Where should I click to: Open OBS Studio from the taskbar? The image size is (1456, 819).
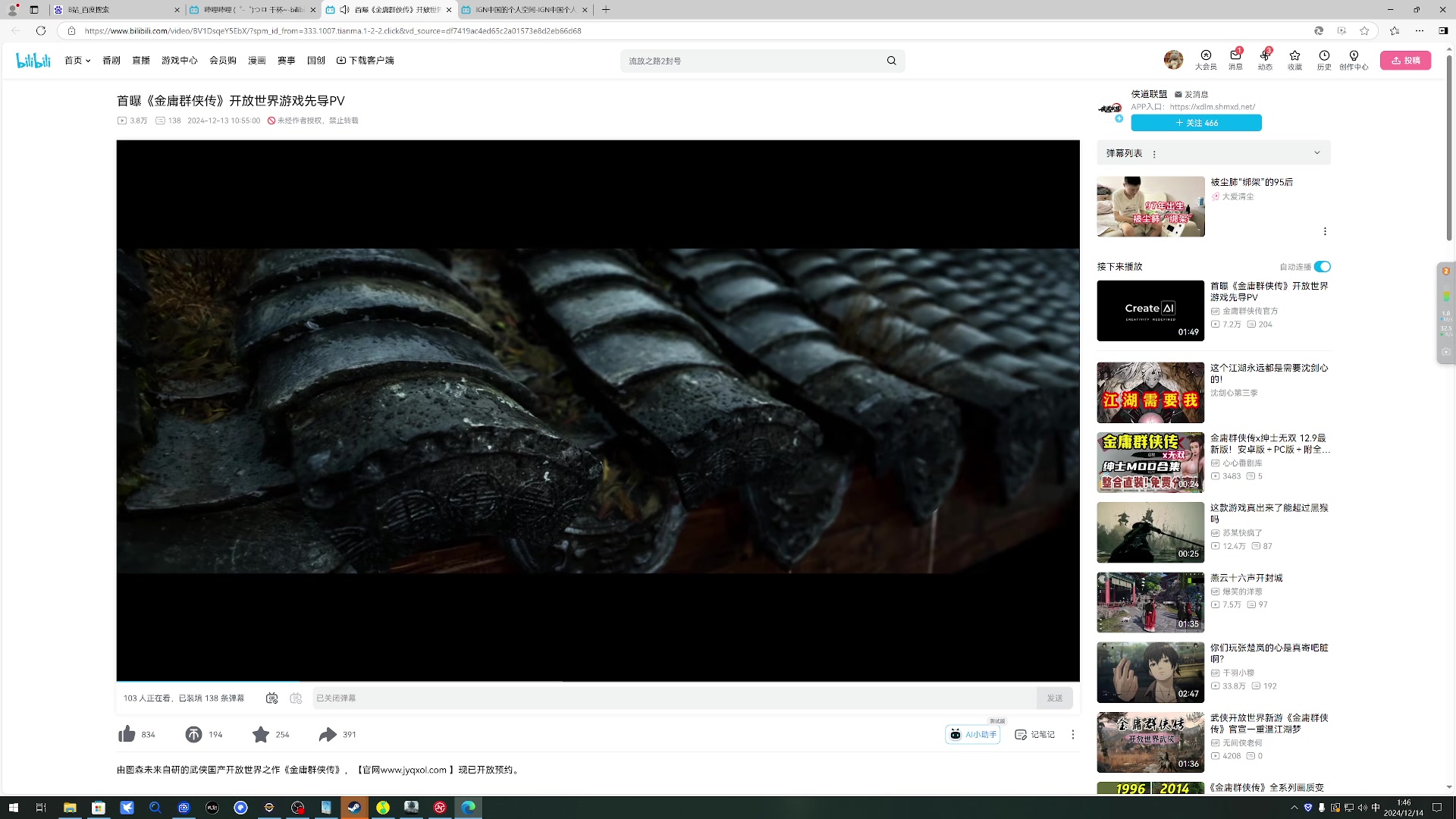297,808
